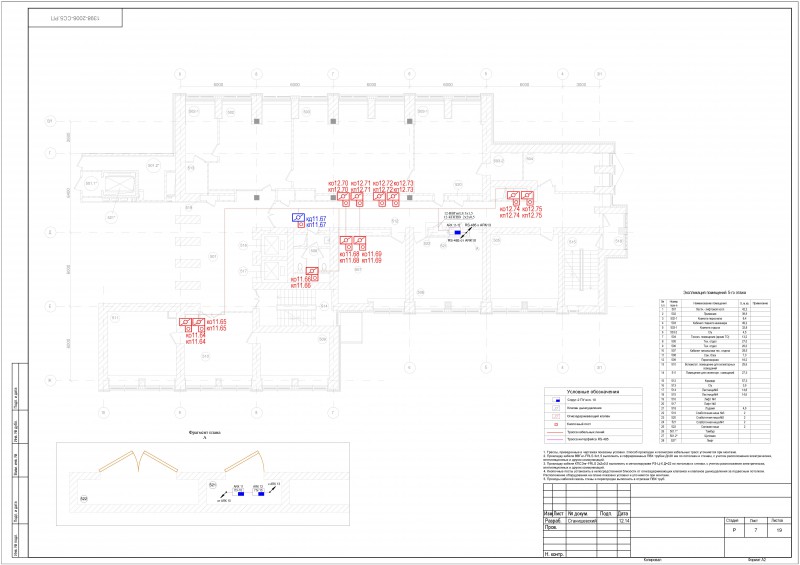This screenshot has width=800, height=565.
Task: Click the room schedule table title
Action: (714, 293)
